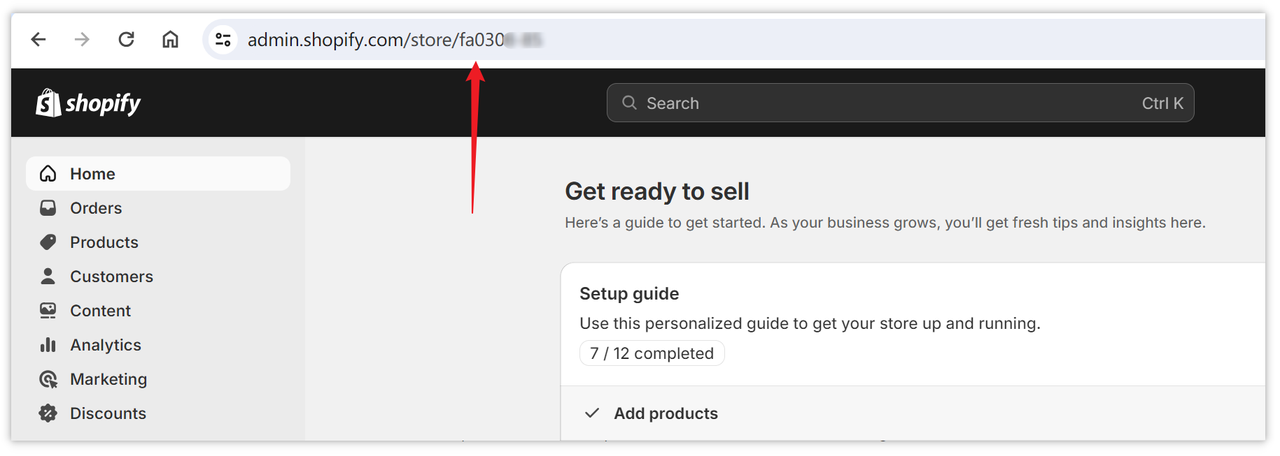Click the Ctrl K shortcut hint
Screen dimensions: 1280x456
(x=1163, y=103)
